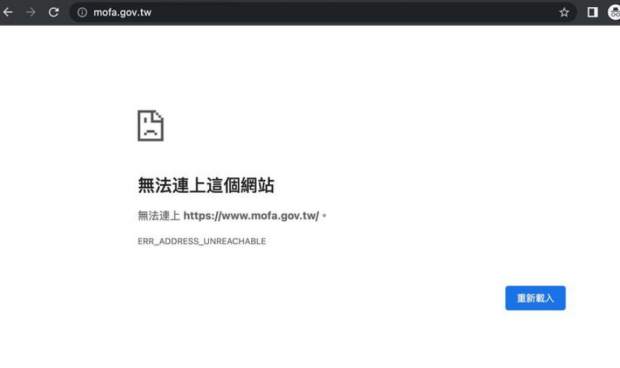The height and width of the screenshot is (368, 620).
Task: Click the https://www.mofa.gov.tw/ URL text
Action: (x=251, y=216)
